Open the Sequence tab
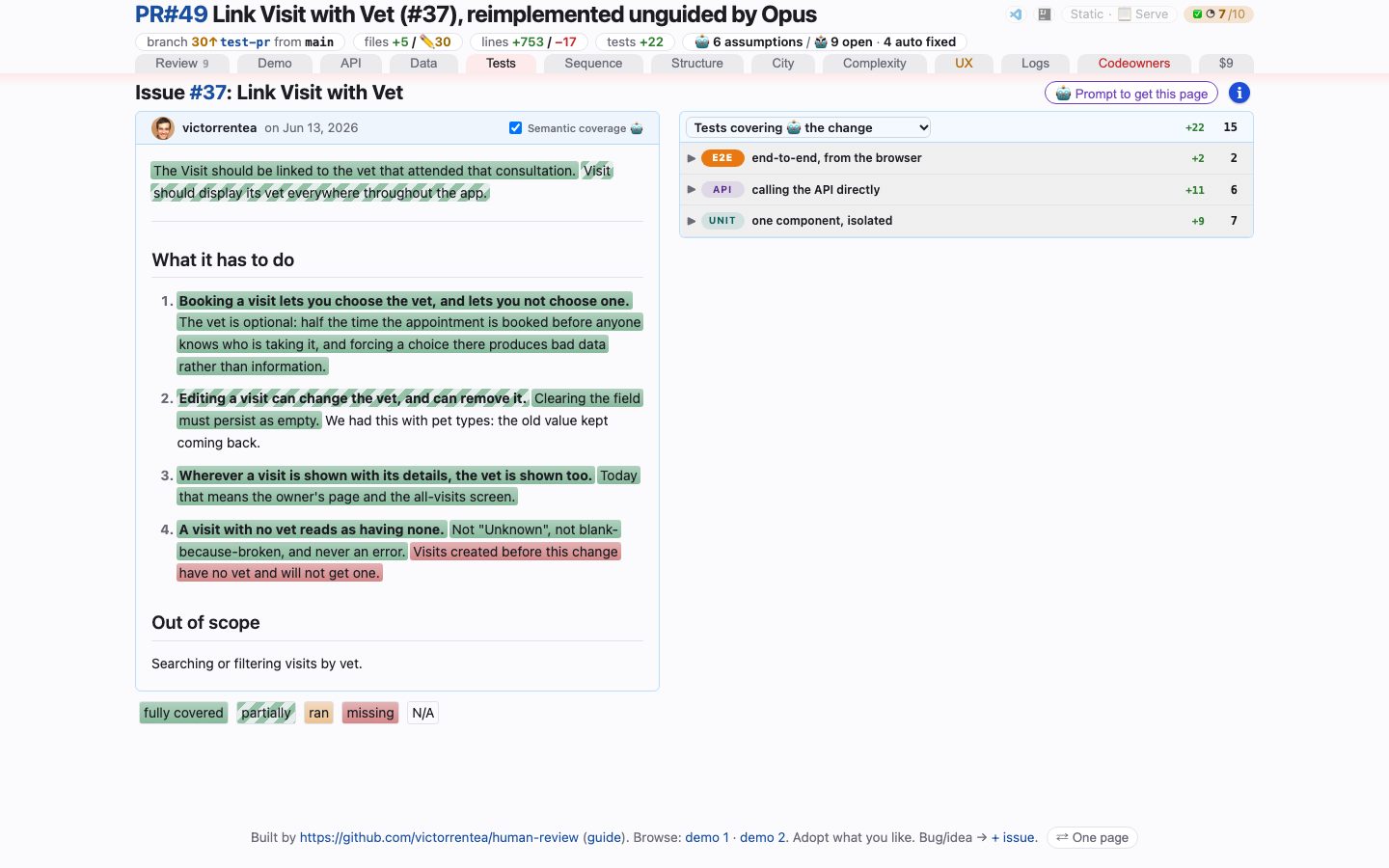The image size is (1389, 868). pyautogui.click(x=593, y=64)
